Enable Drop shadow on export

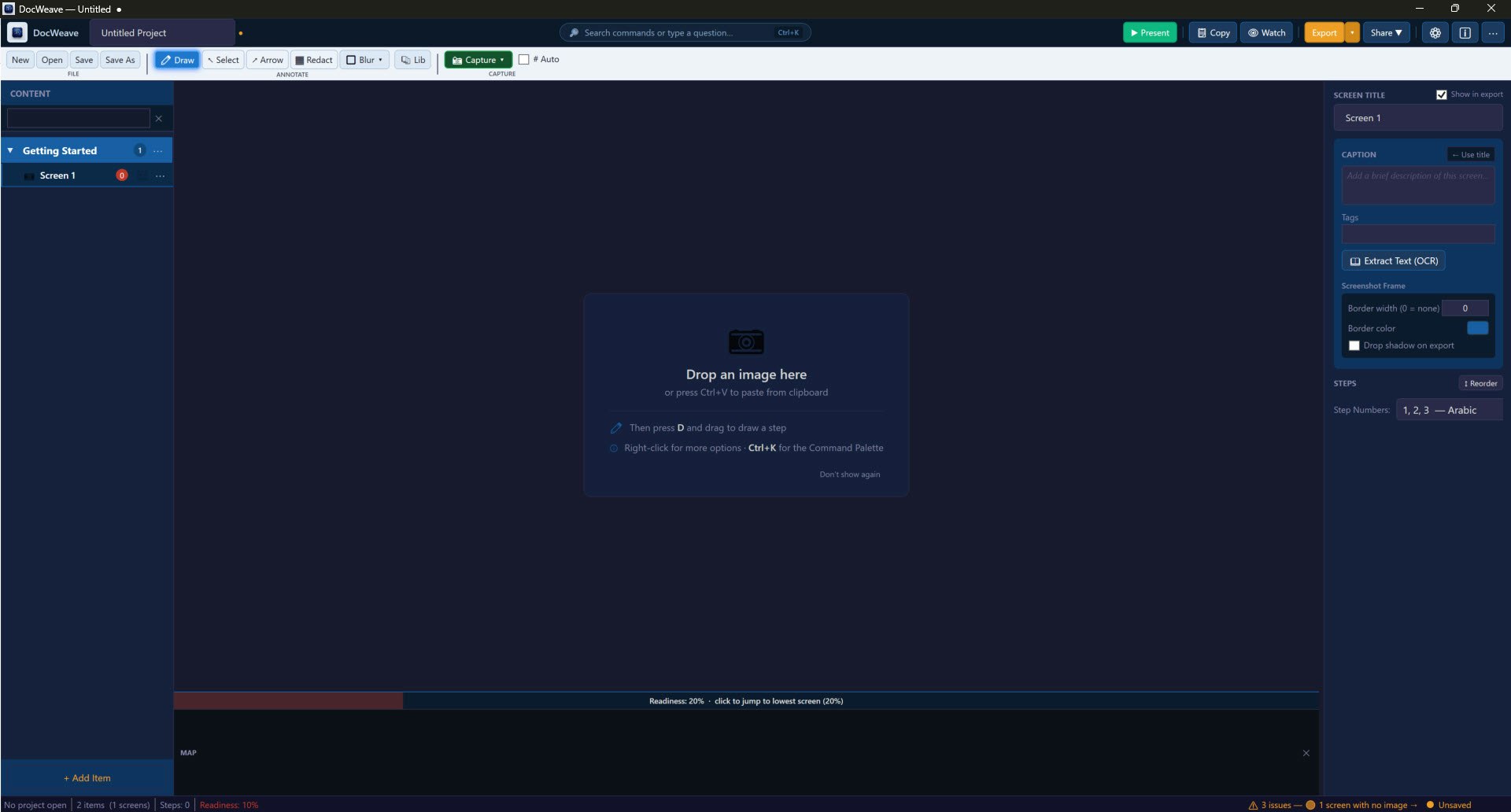(1354, 345)
